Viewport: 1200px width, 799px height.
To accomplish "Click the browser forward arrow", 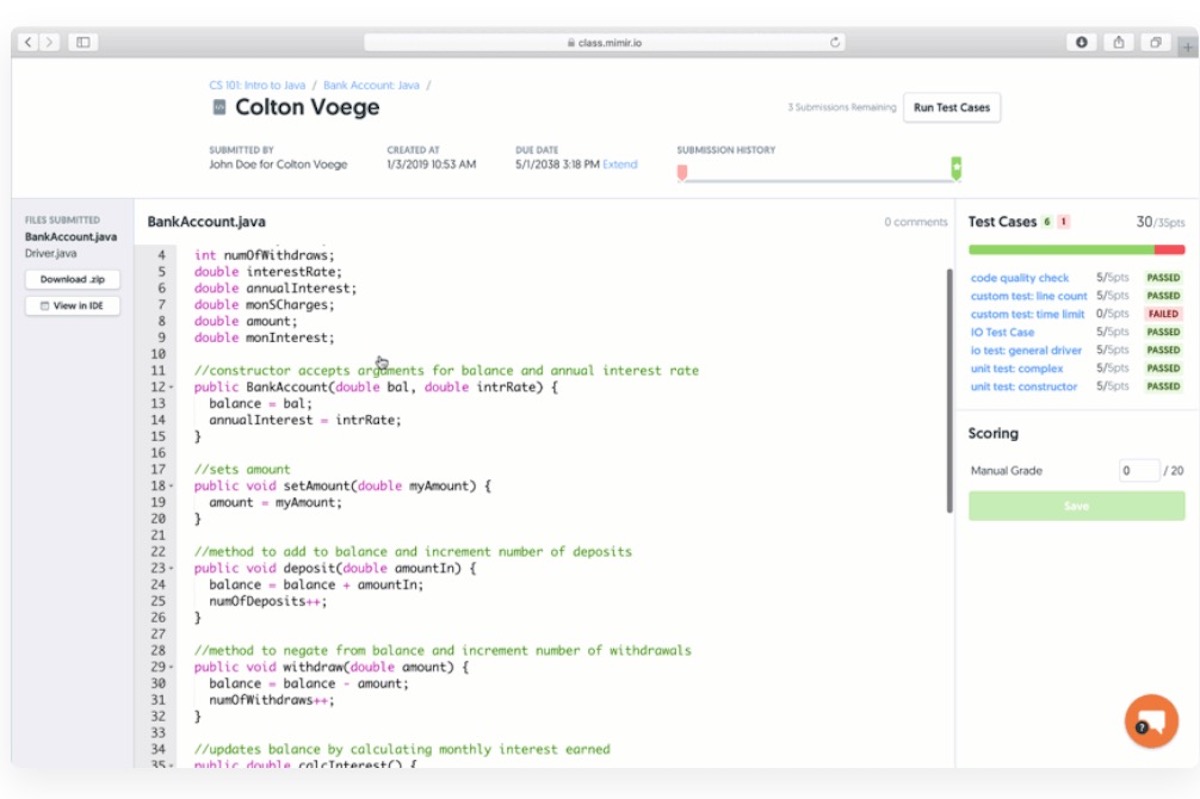I will (x=49, y=42).
